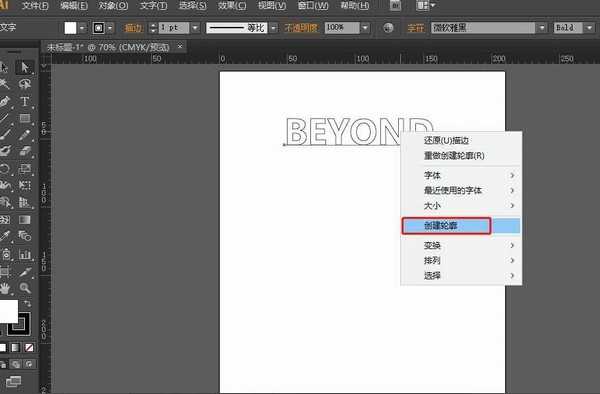Click the white fill swatch in control bar
Screen dimensions: 600x394
click(x=70, y=28)
